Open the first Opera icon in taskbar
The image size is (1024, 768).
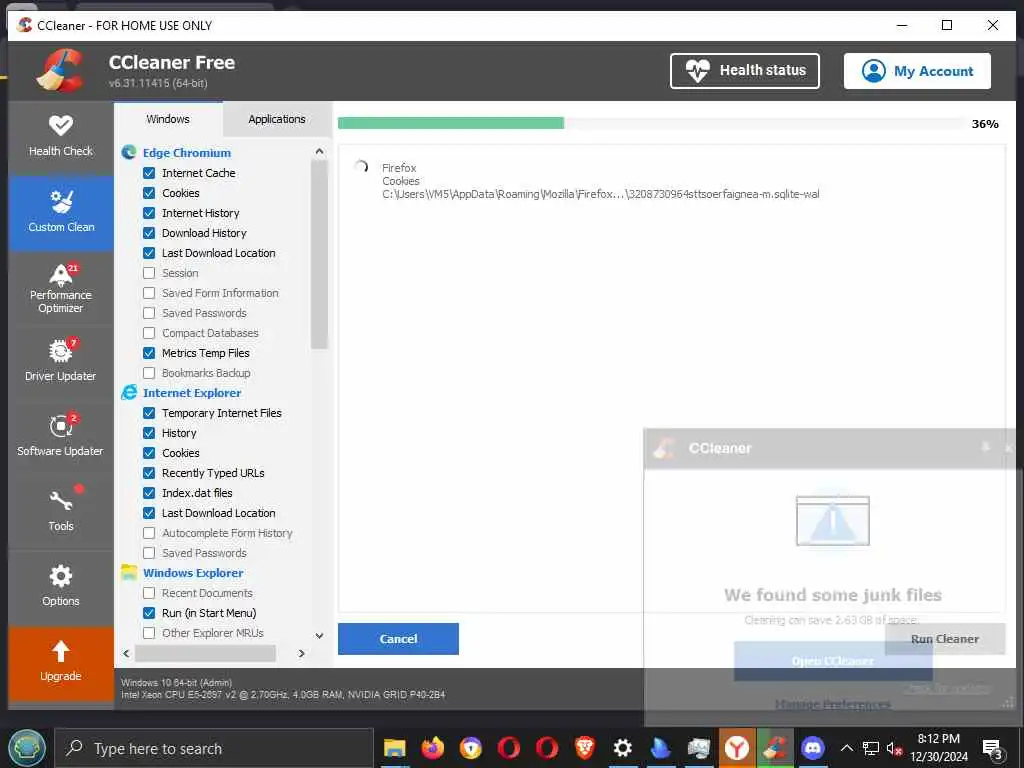point(508,748)
